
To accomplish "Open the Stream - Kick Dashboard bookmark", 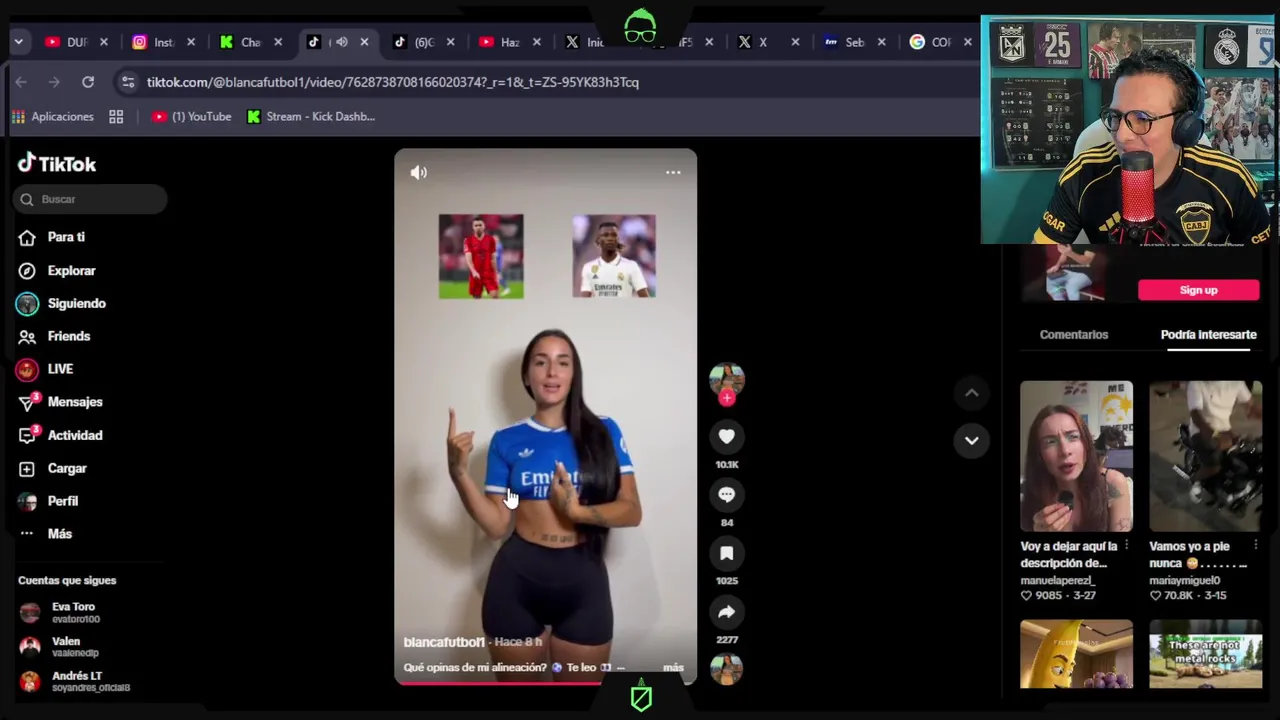I will (311, 117).
